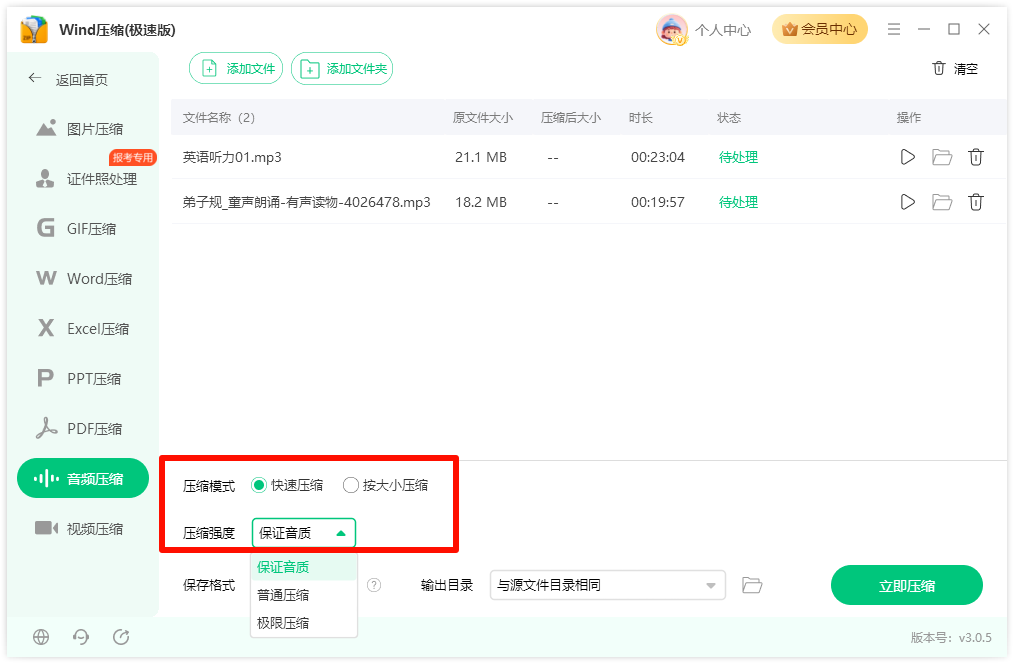
Task: Open folder for the 弟子规 mp3 row
Action: tap(942, 202)
